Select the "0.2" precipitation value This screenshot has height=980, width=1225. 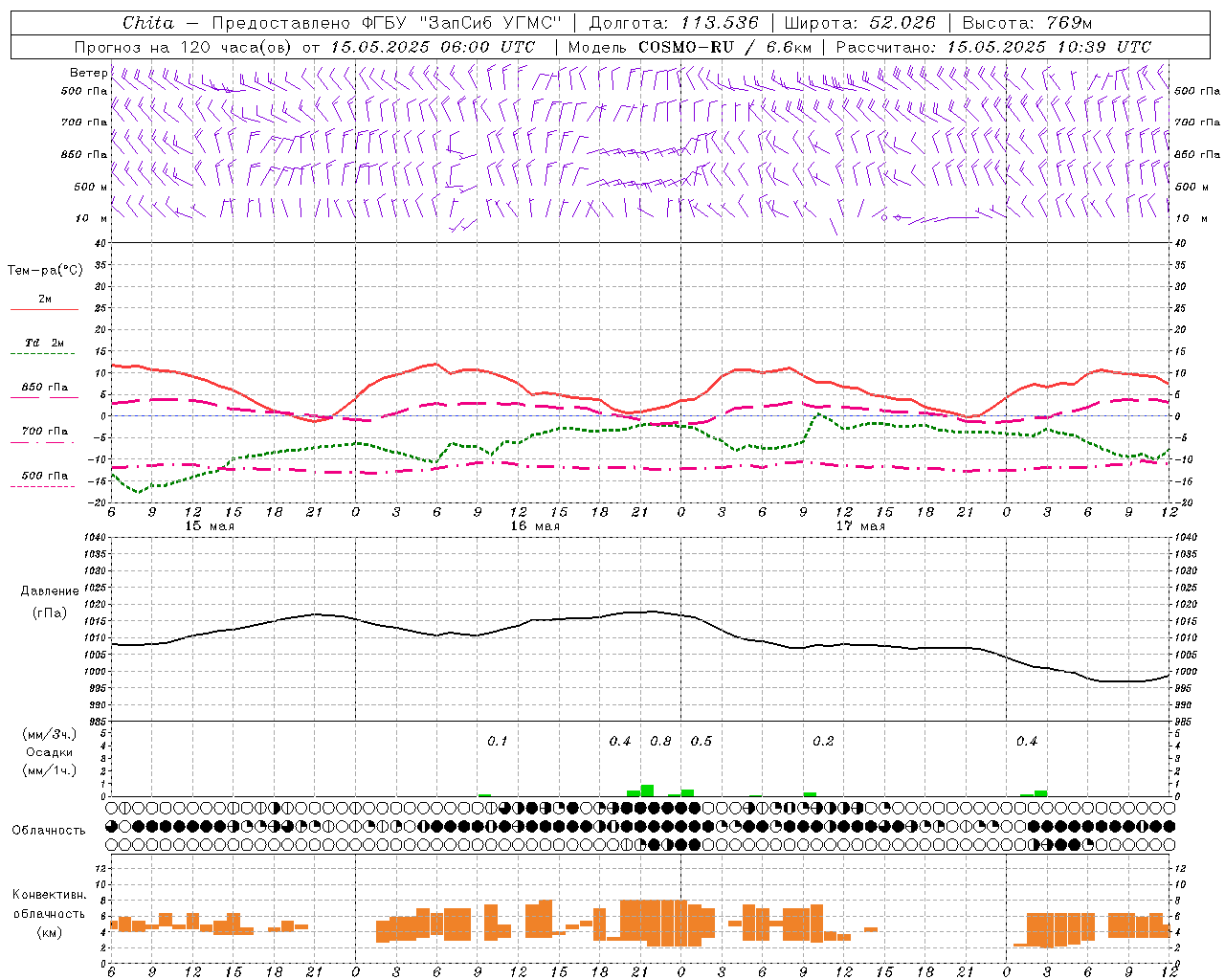click(823, 742)
